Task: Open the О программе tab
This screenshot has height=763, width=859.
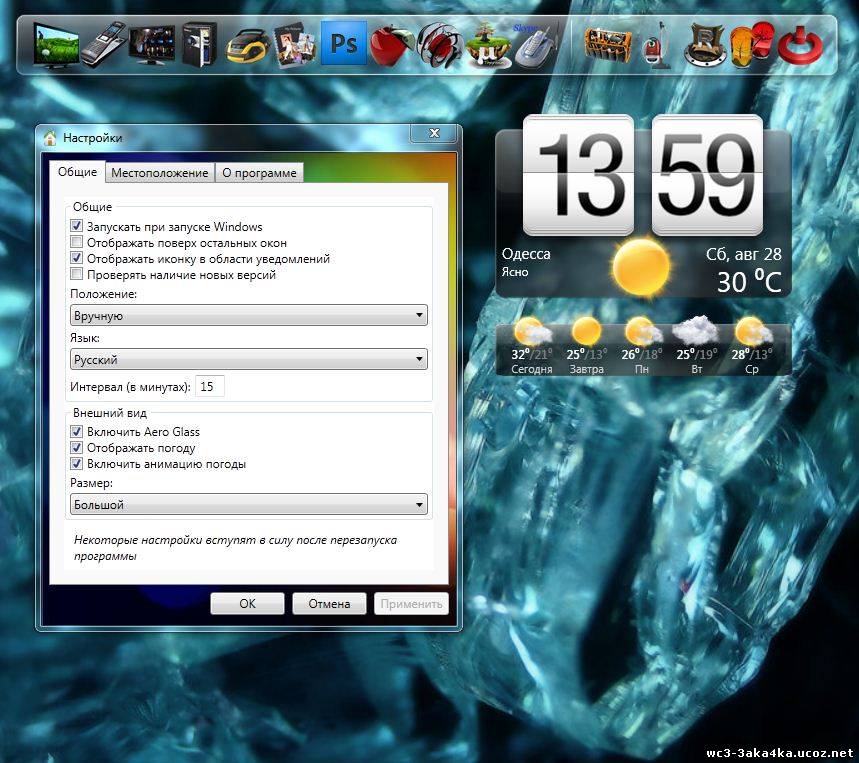Action: point(259,173)
